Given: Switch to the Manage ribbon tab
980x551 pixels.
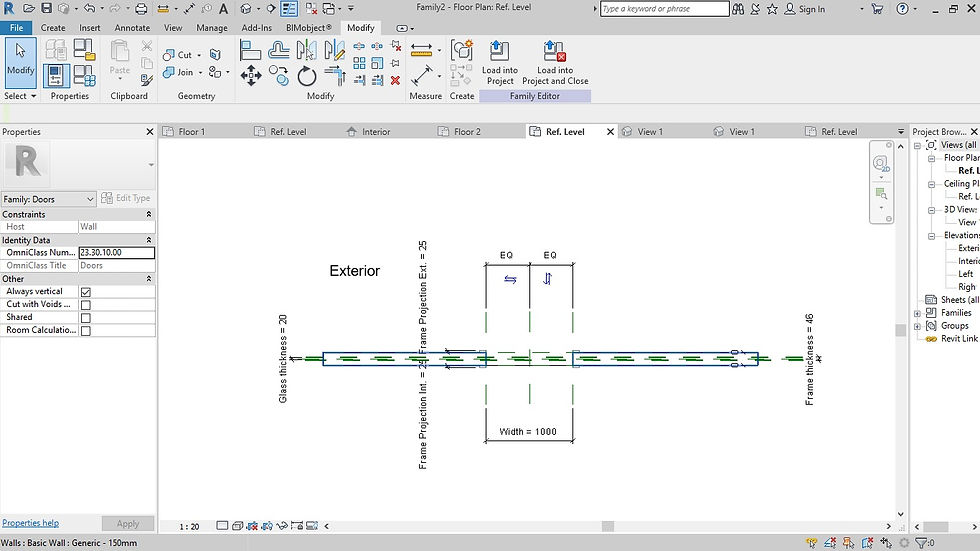Looking at the screenshot, I should [x=212, y=27].
